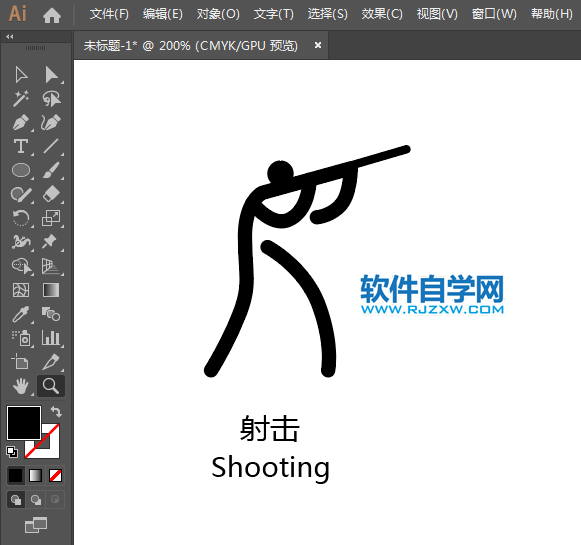Screen dimensions: 581x545
Task: Select the Artboard tool
Action: 20,362
